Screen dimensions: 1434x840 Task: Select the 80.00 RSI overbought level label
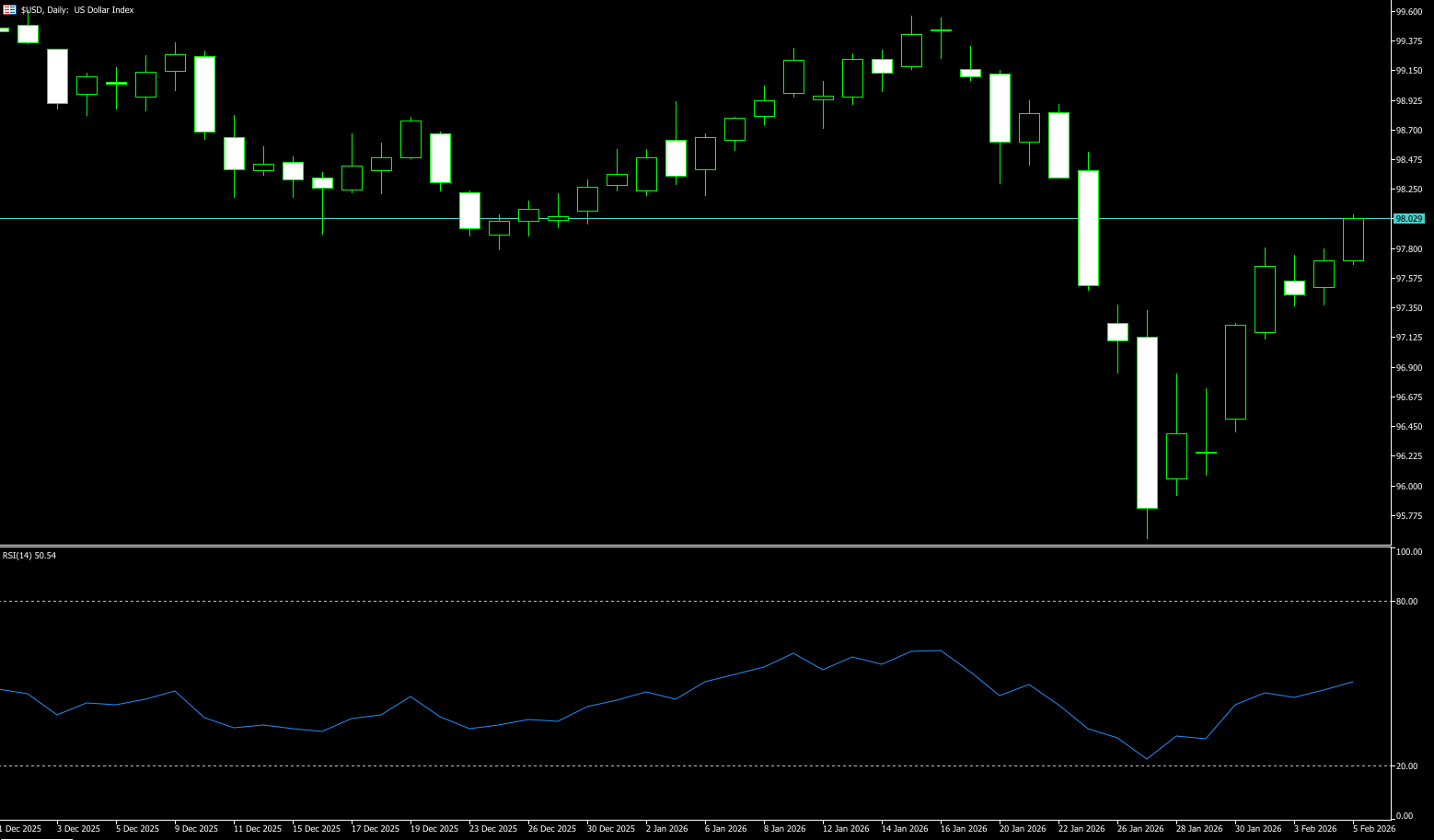pyautogui.click(x=1405, y=602)
